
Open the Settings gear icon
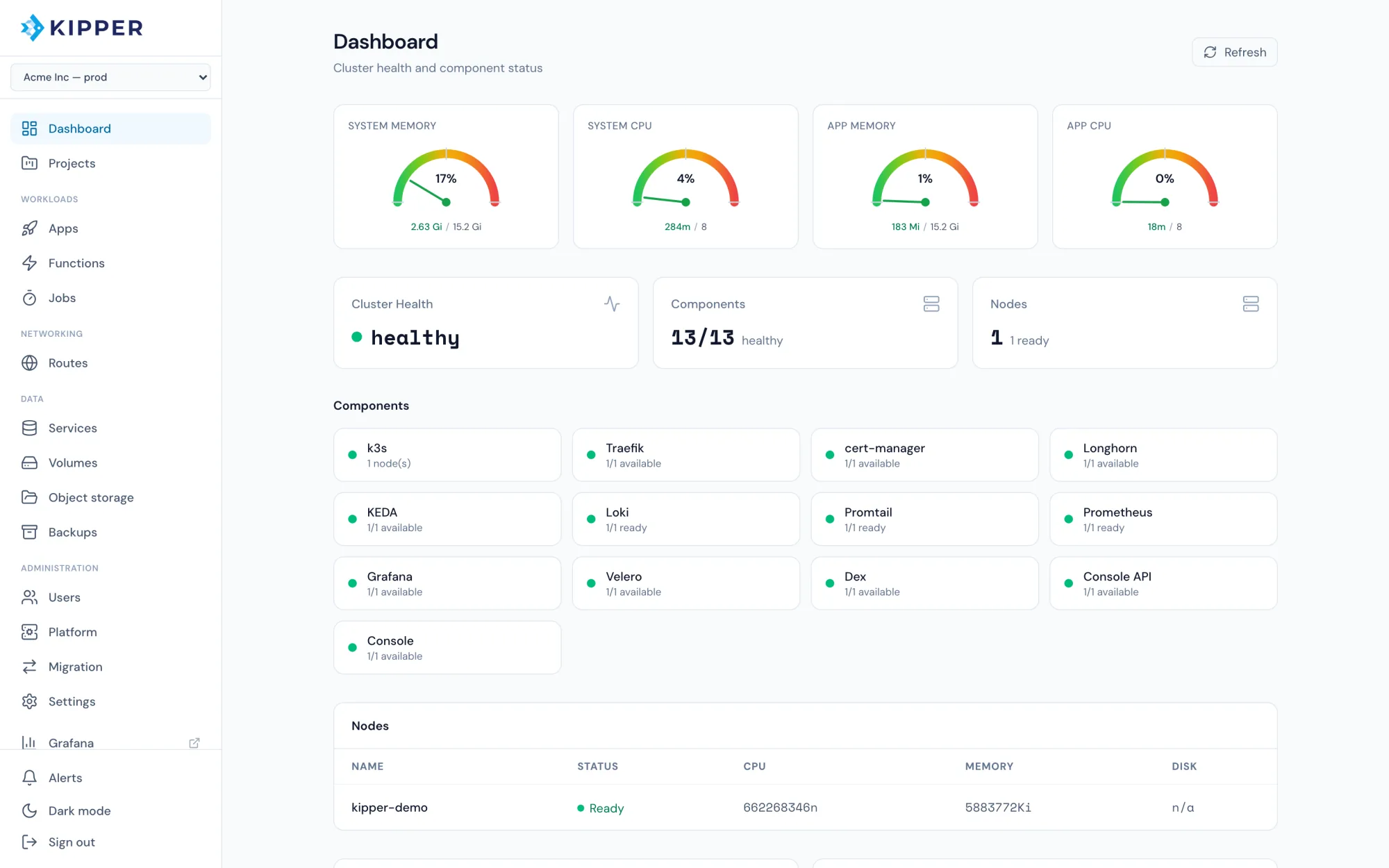tap(29, 701)
